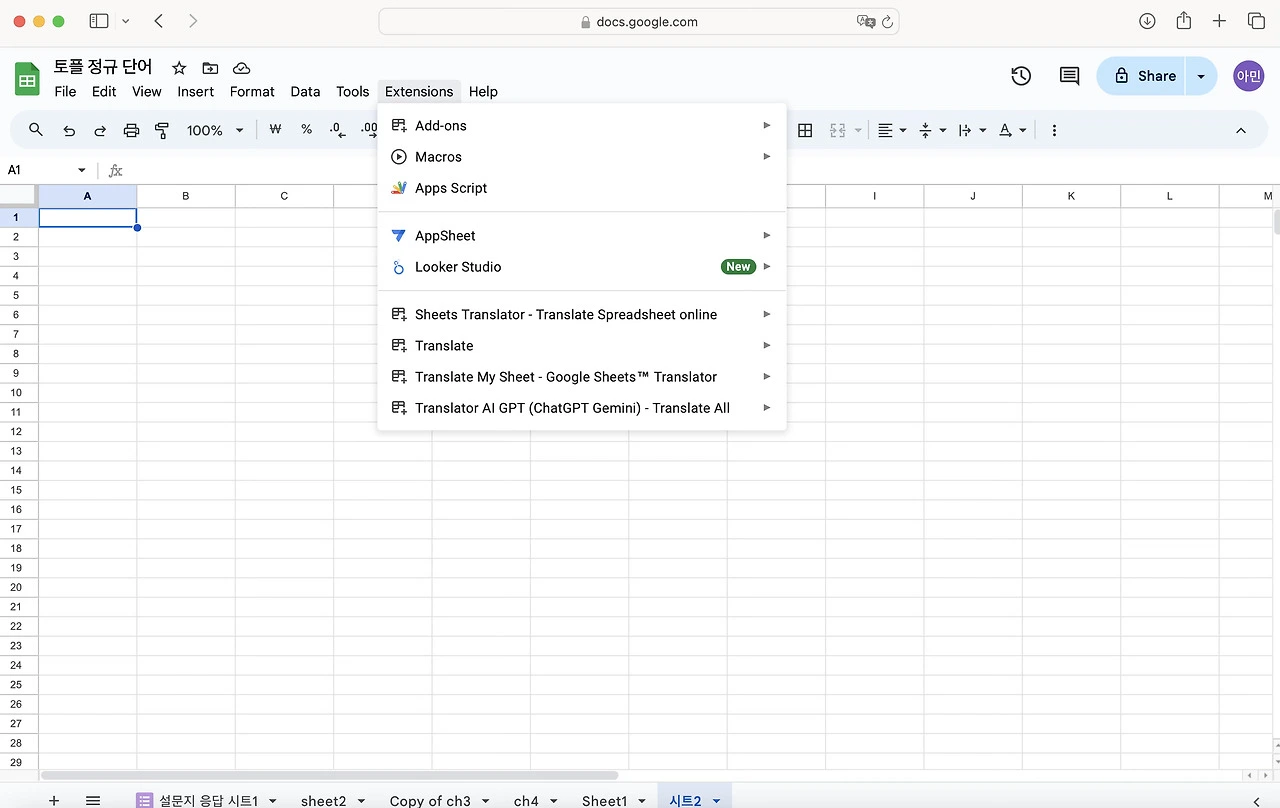Click the document title 토플 정규 단어
Image resolution: width=1280 pixels, height=808 pixels.
click(x=103, y=67)
